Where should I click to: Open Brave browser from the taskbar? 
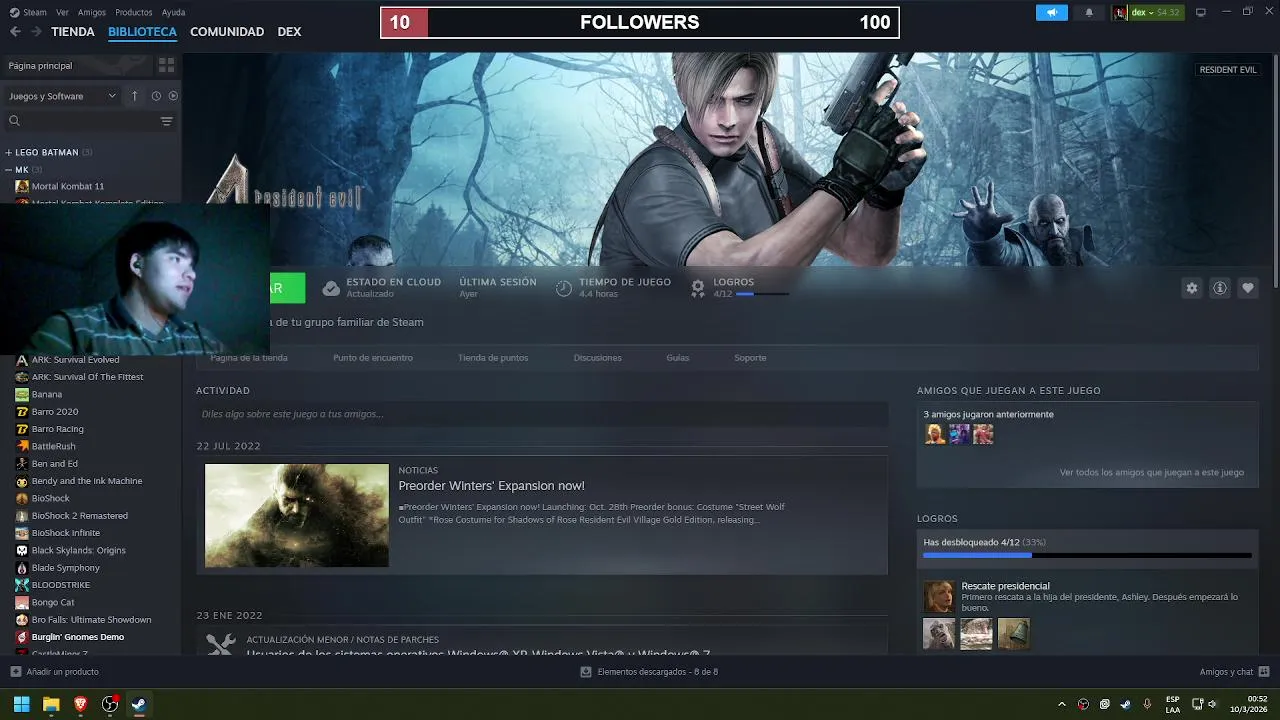81,704
